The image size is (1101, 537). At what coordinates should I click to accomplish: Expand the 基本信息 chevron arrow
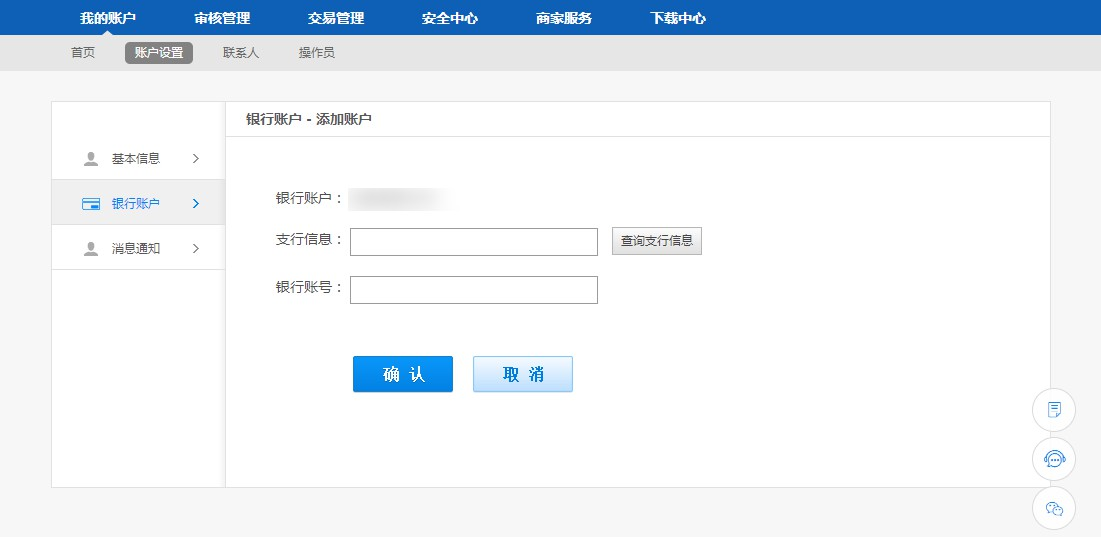tap(196, 159)
